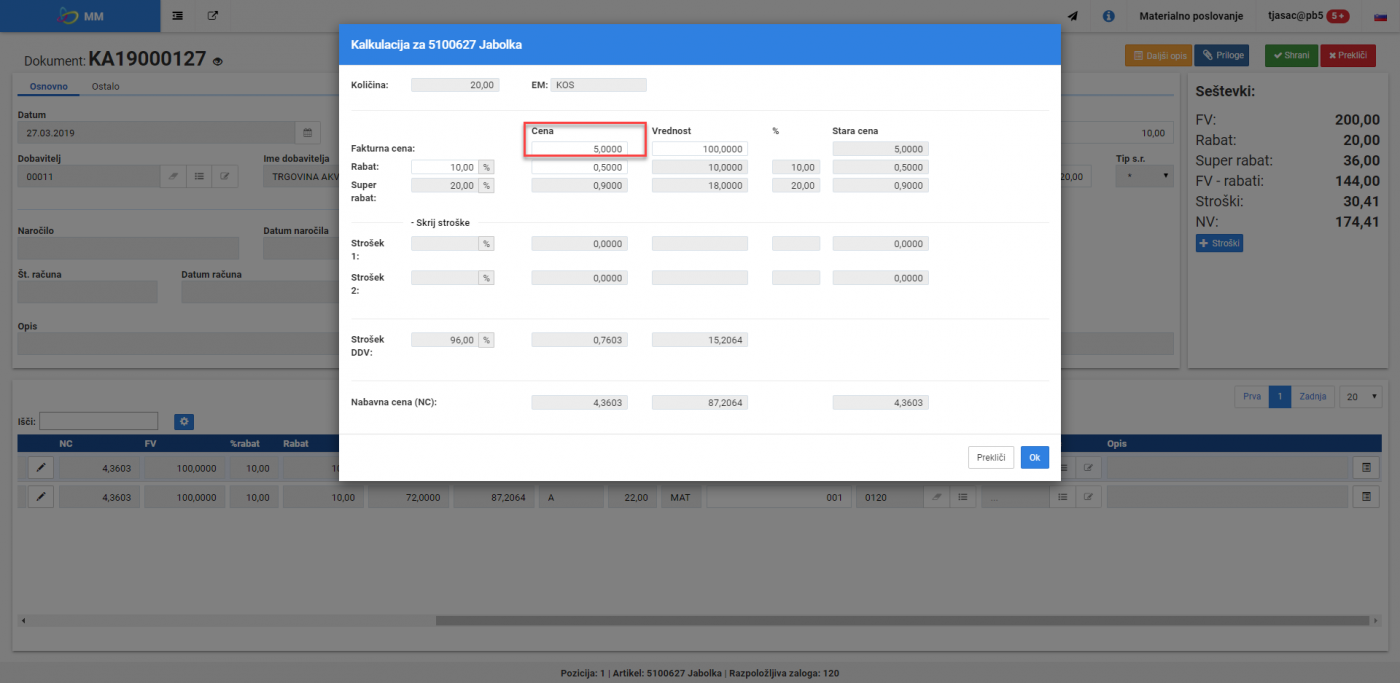Open the Priloge attachments button
1400x683 pixels.
pyautogui.click(x=1224, y=56)
